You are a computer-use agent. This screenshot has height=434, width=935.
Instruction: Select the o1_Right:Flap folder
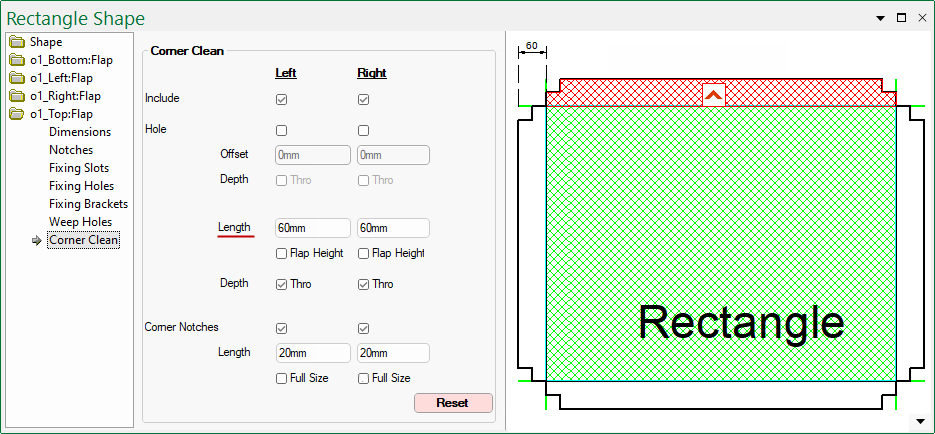click(x=65, y=96)
